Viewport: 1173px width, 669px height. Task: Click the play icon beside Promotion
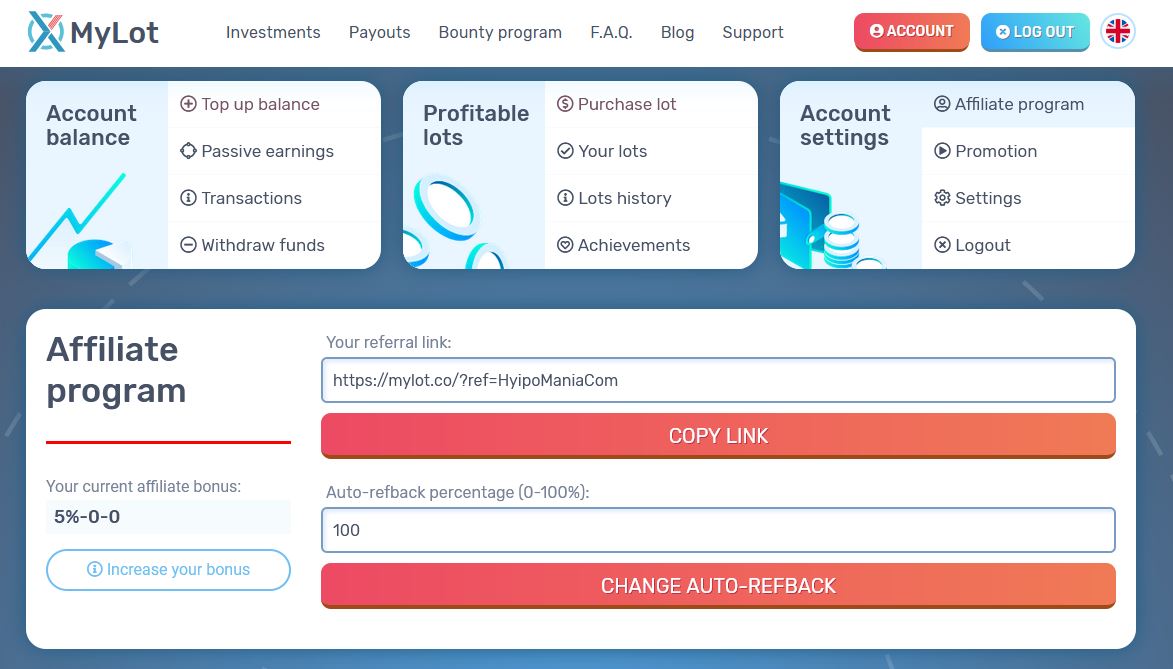942,151
